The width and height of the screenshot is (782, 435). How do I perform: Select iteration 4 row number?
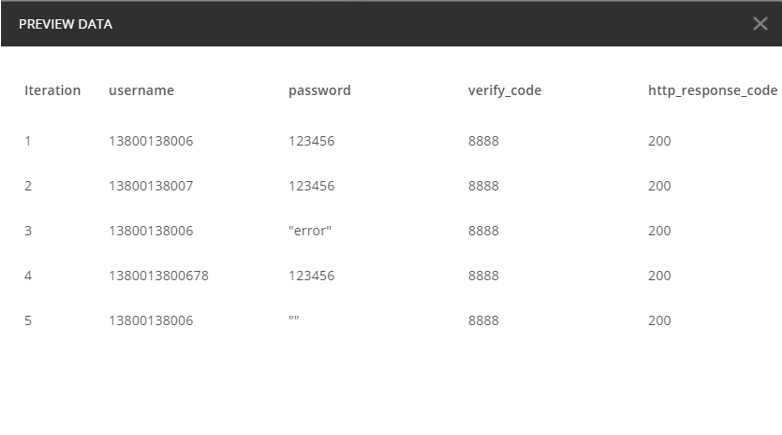click(x=29, y=276)
